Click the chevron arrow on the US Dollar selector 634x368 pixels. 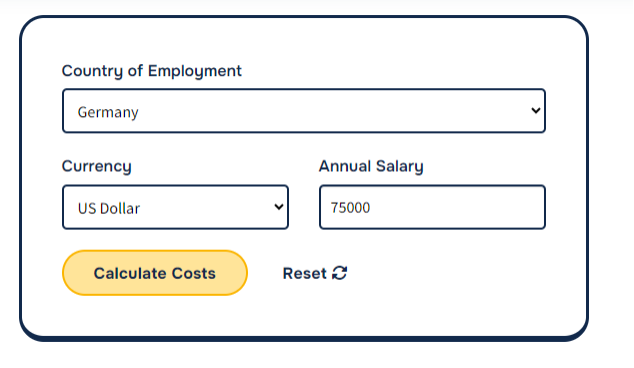[x=279, y=207]
